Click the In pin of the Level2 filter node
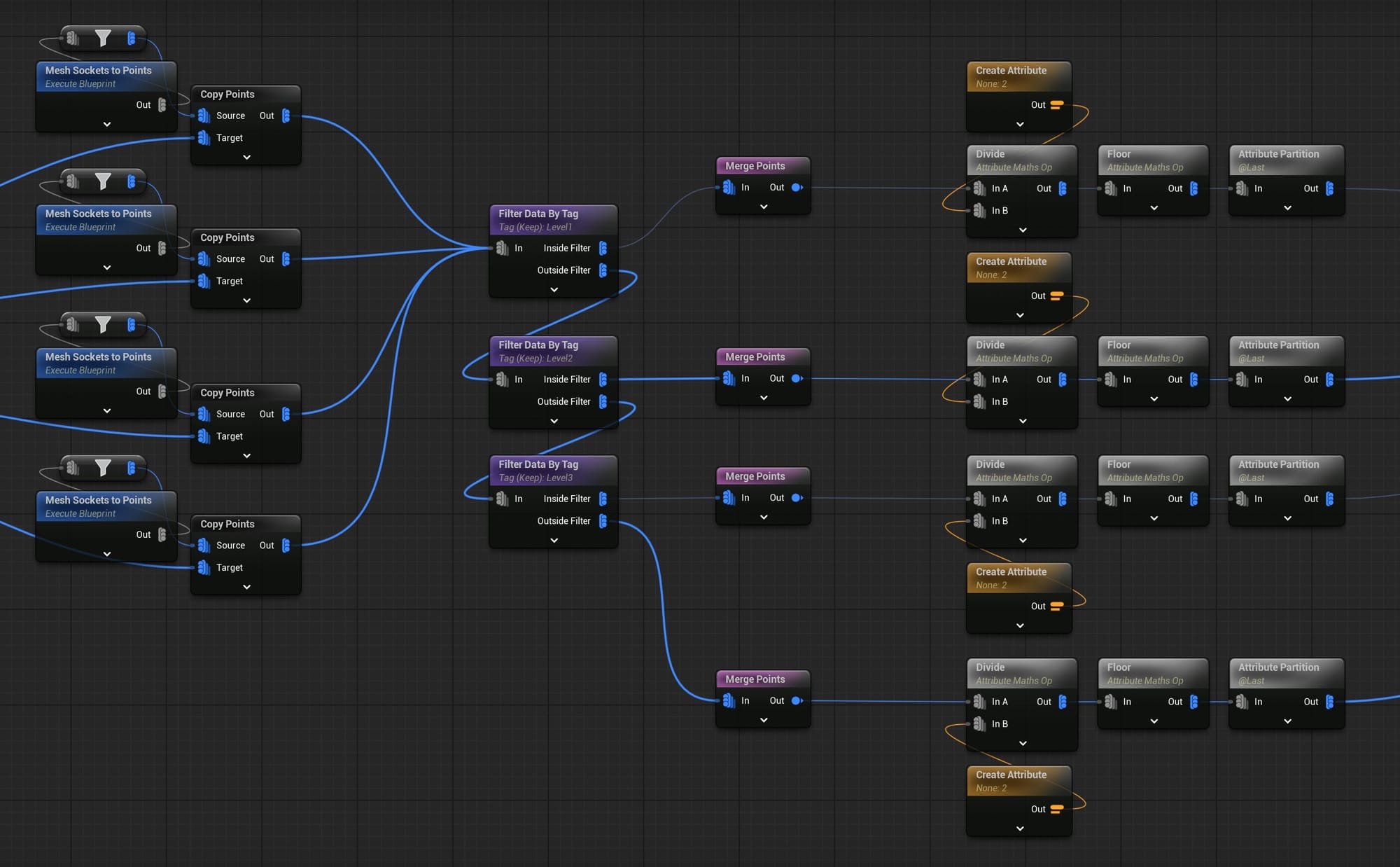1400x867 pixels. click(x=502, y=380)
